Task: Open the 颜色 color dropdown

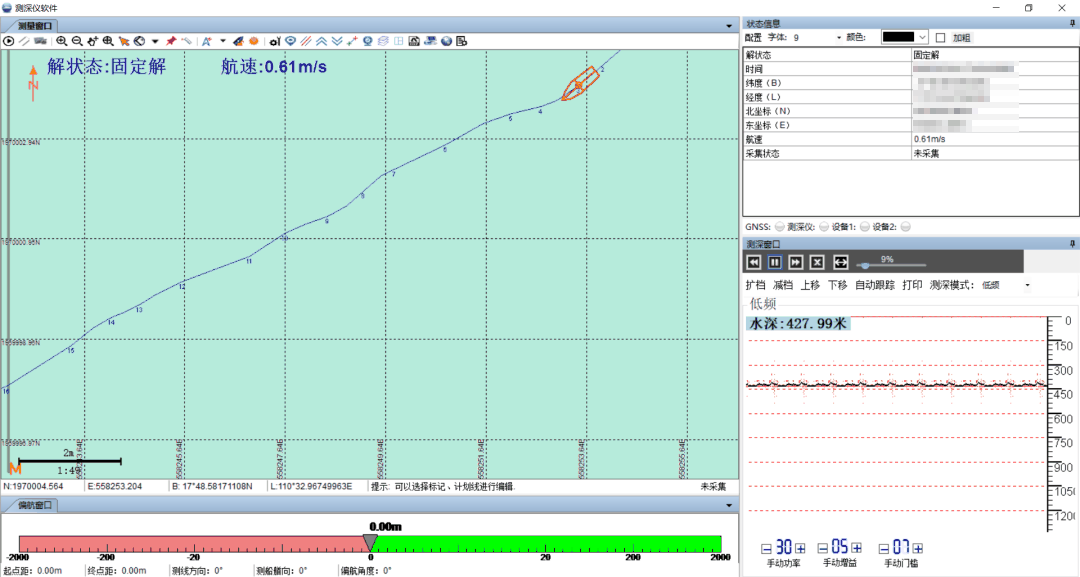Action: pyautogui.click(x=922, y=37)
